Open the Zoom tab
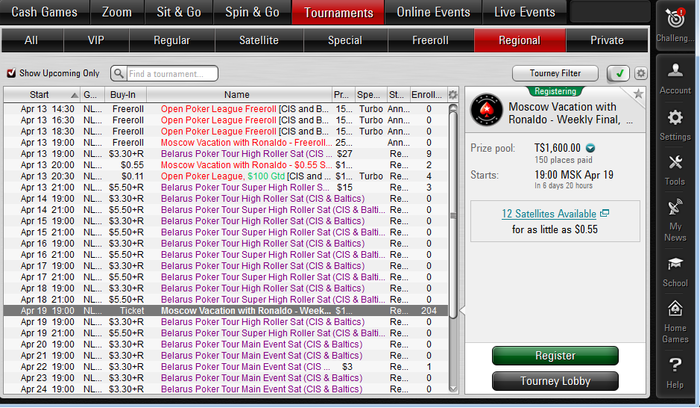700x408 pixels. [117, 12]
